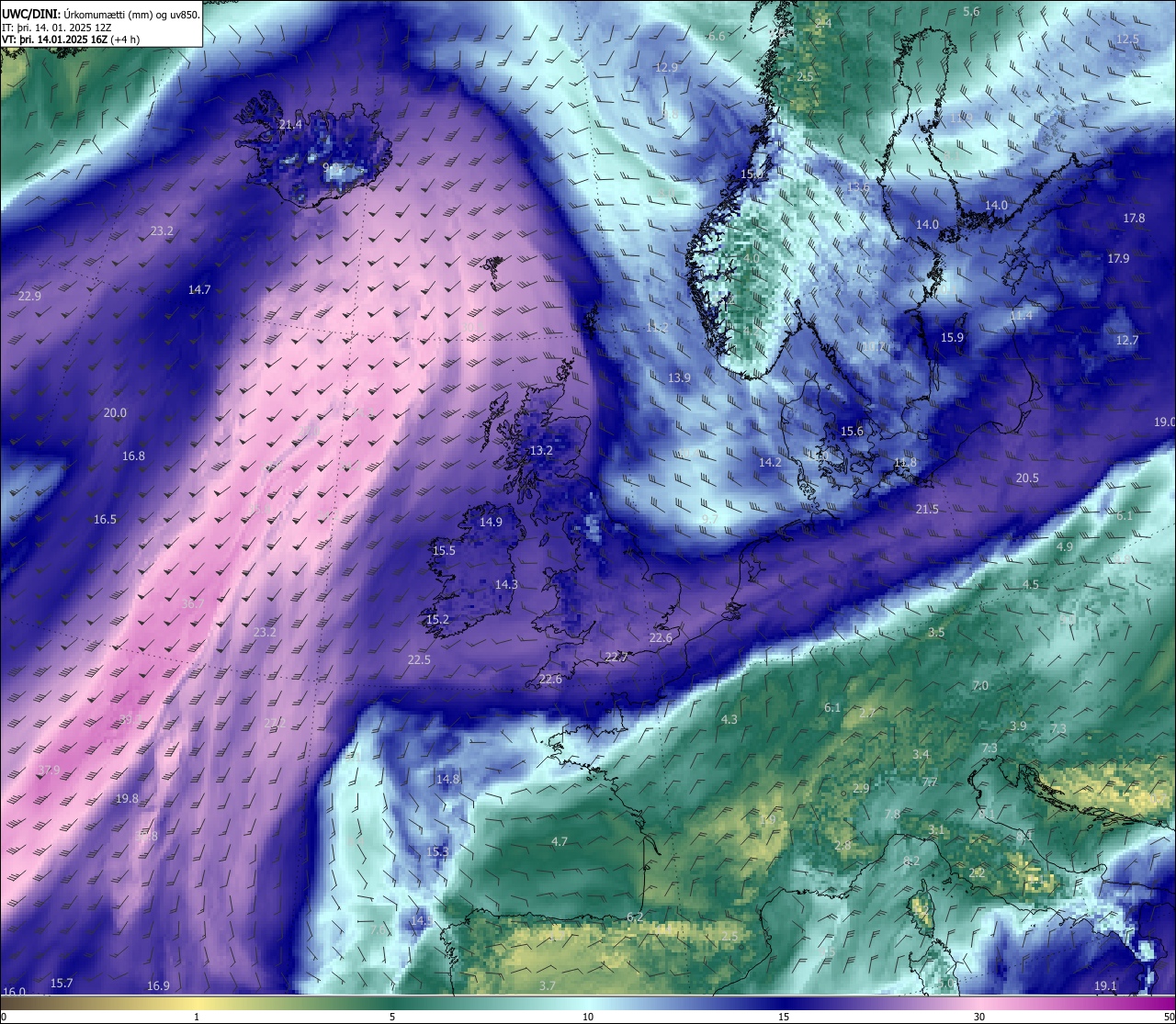Viewport: 1176px width, 1024px height.
Task: Click the 14.9 value over Northern Ireland
Action: (491, 523)
